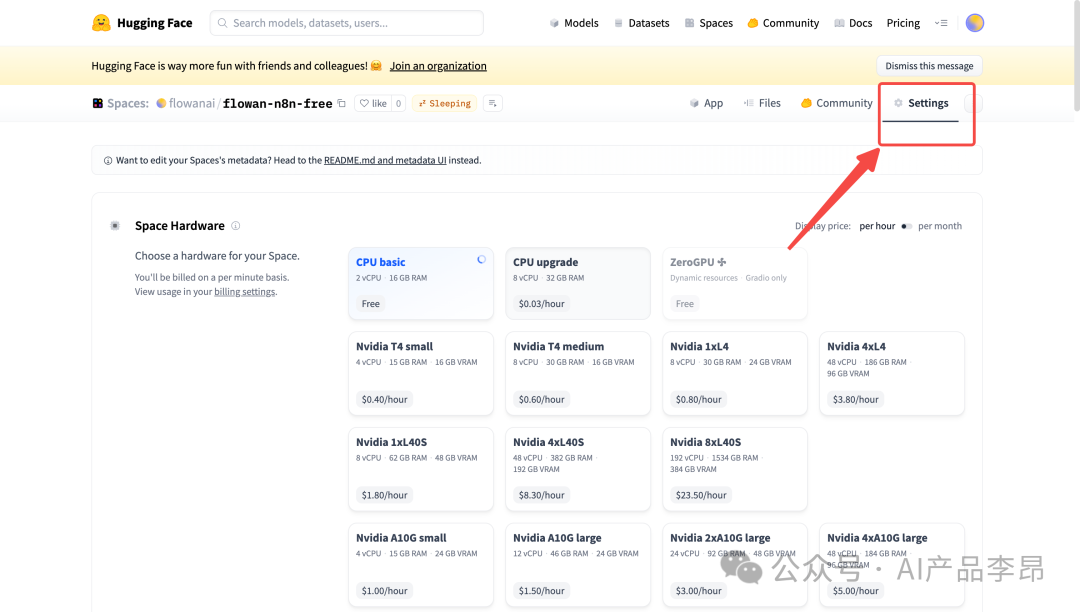1080x612 pixels.
Task: Switch to the Settings tab
Action: click(921, 103)
